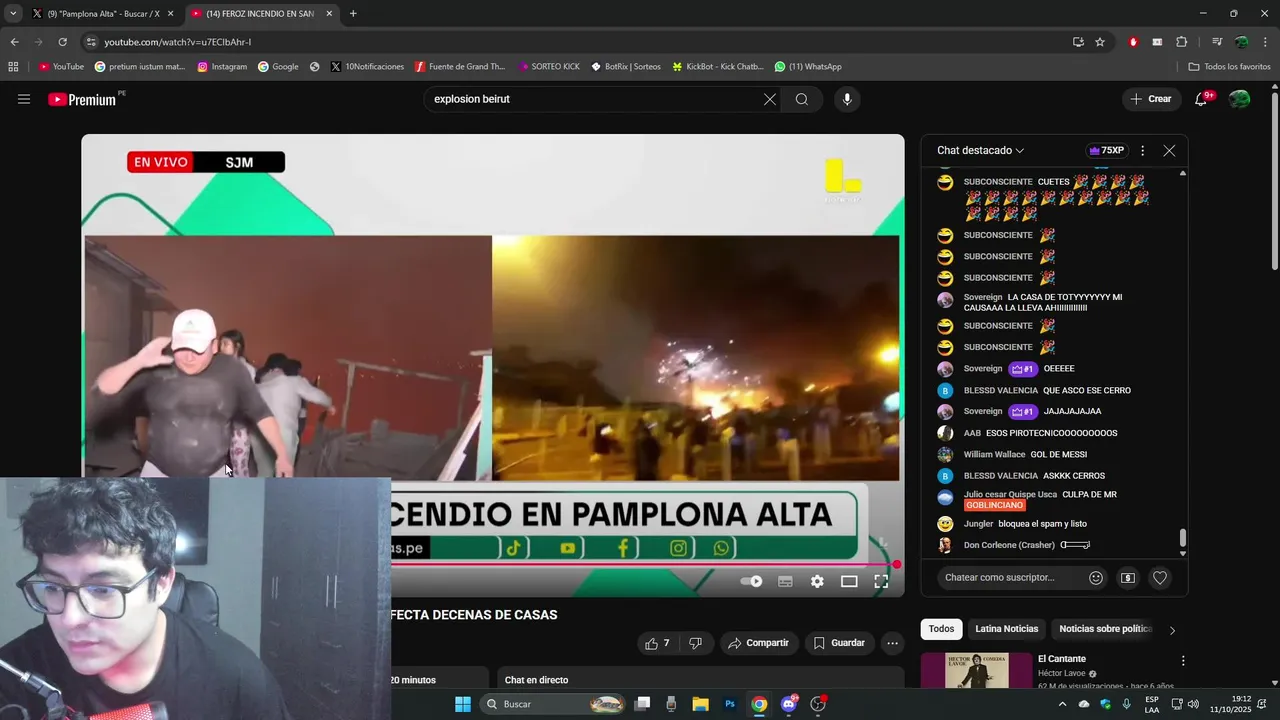Open YouTube notifications bell
Image resolution: width=1280 pixels, height=720 pixels.
click(x=1201, y=99)
